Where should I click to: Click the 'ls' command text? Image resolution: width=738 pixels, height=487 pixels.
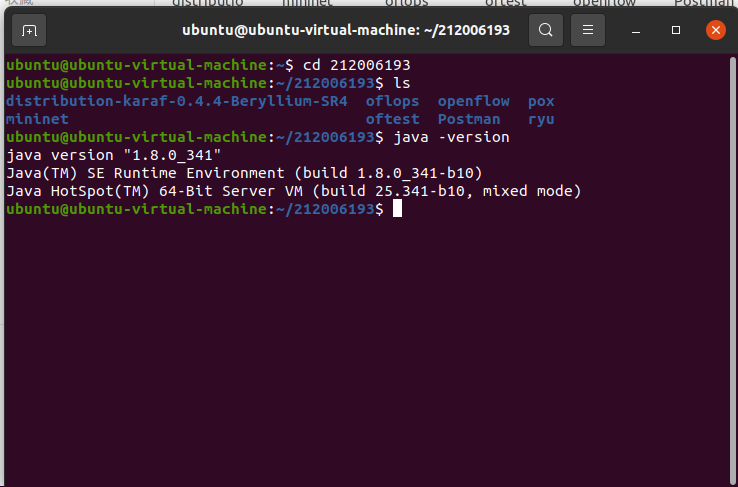pos(402,83)
